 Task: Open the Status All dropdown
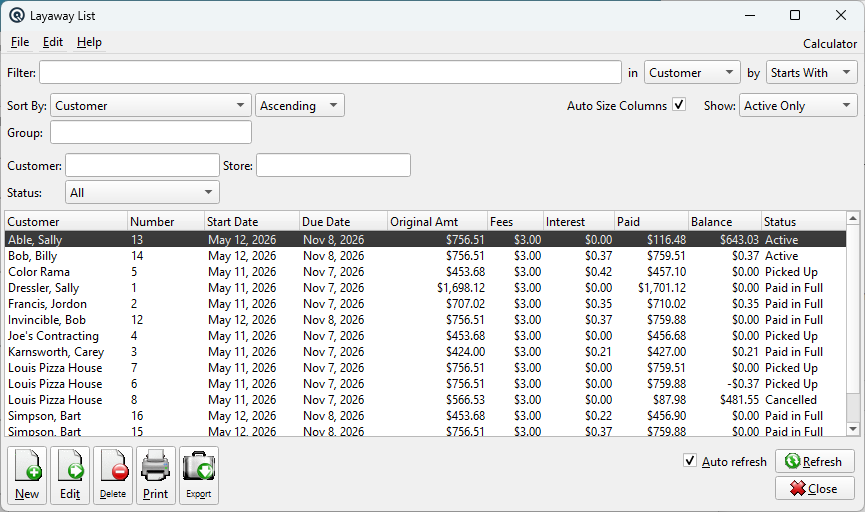142,192
